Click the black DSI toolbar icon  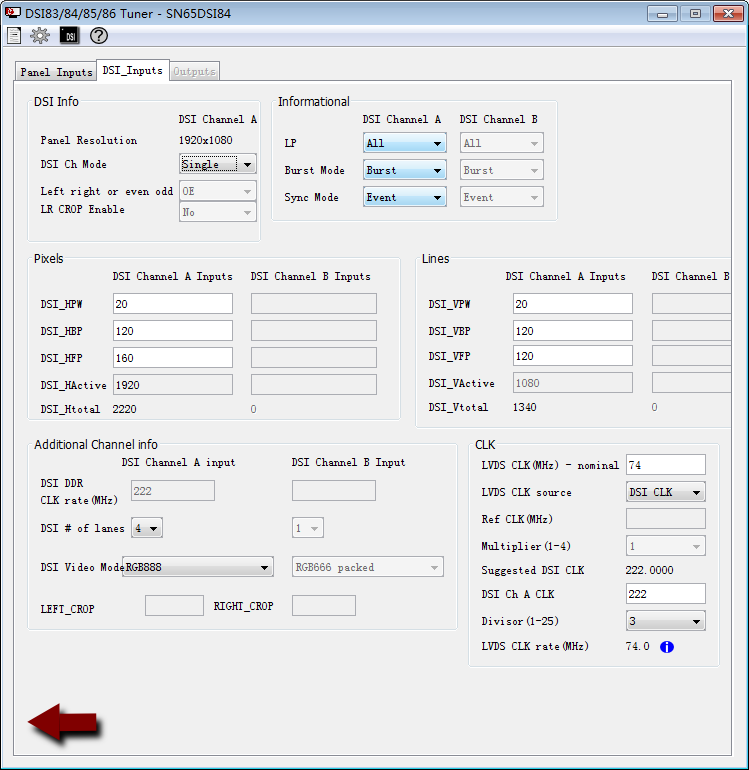tap(70, 36)
